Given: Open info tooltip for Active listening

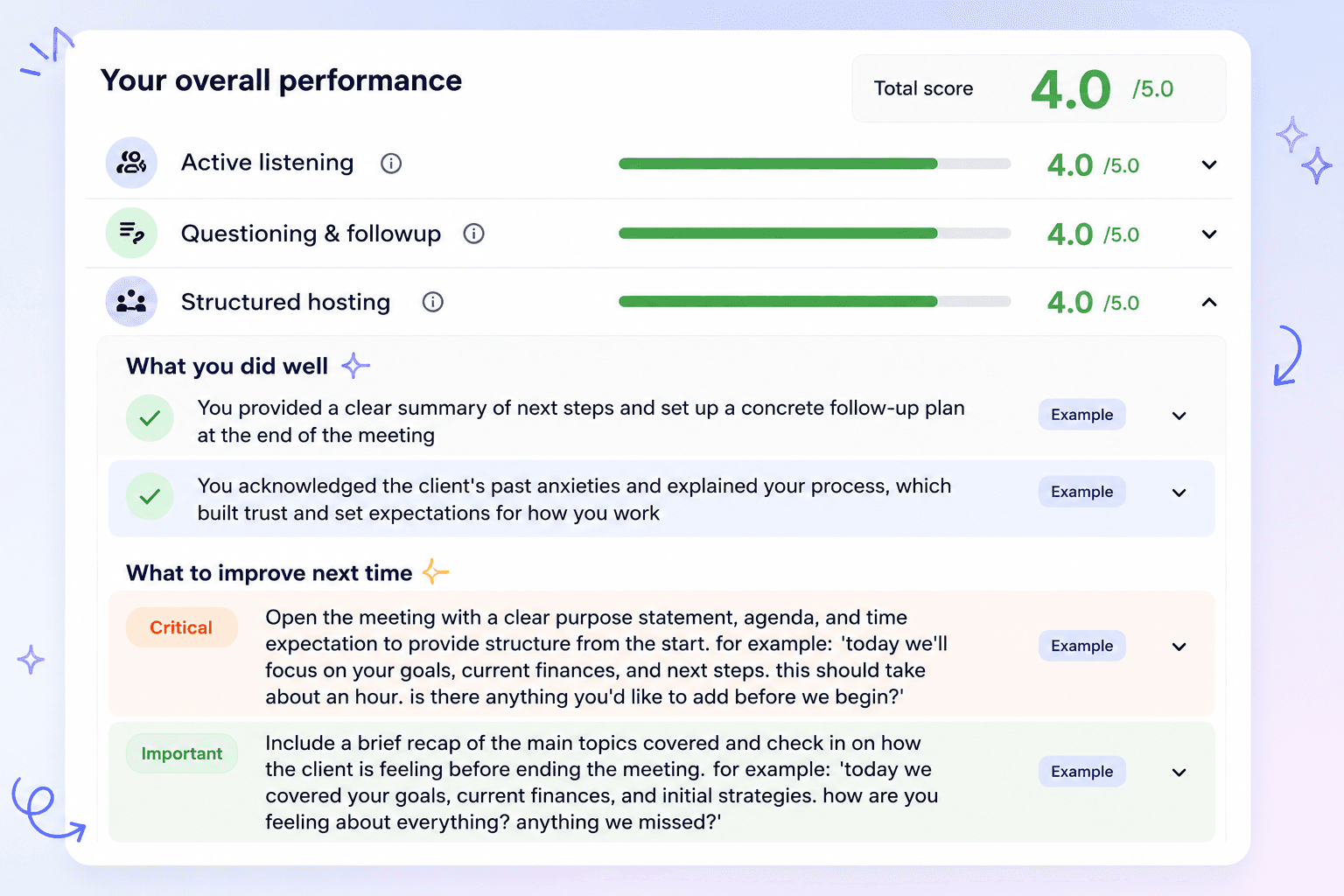Looking at the screenshot, I should click(391, 164).
